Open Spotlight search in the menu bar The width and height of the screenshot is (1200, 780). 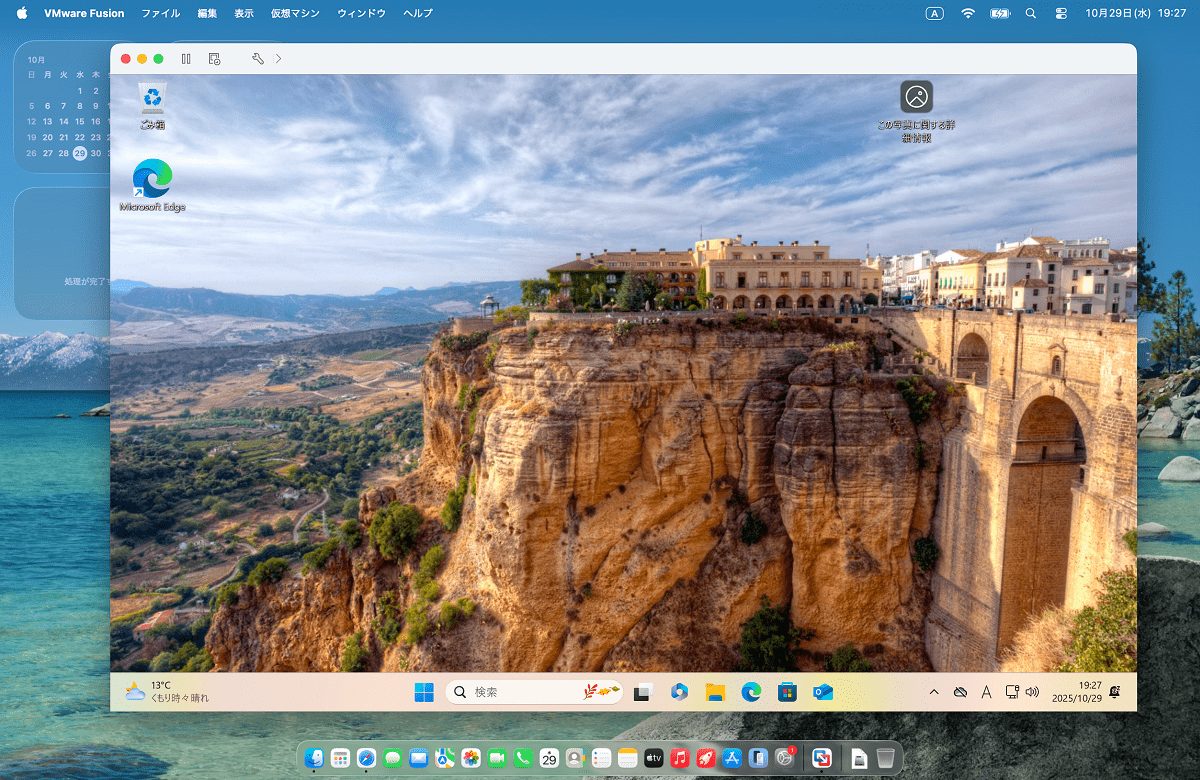tap(1031, 13)
